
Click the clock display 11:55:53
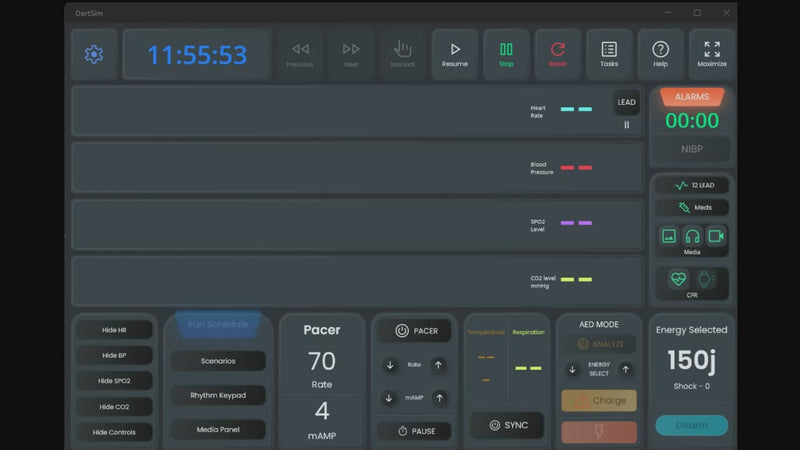click(x=197, y=55)
